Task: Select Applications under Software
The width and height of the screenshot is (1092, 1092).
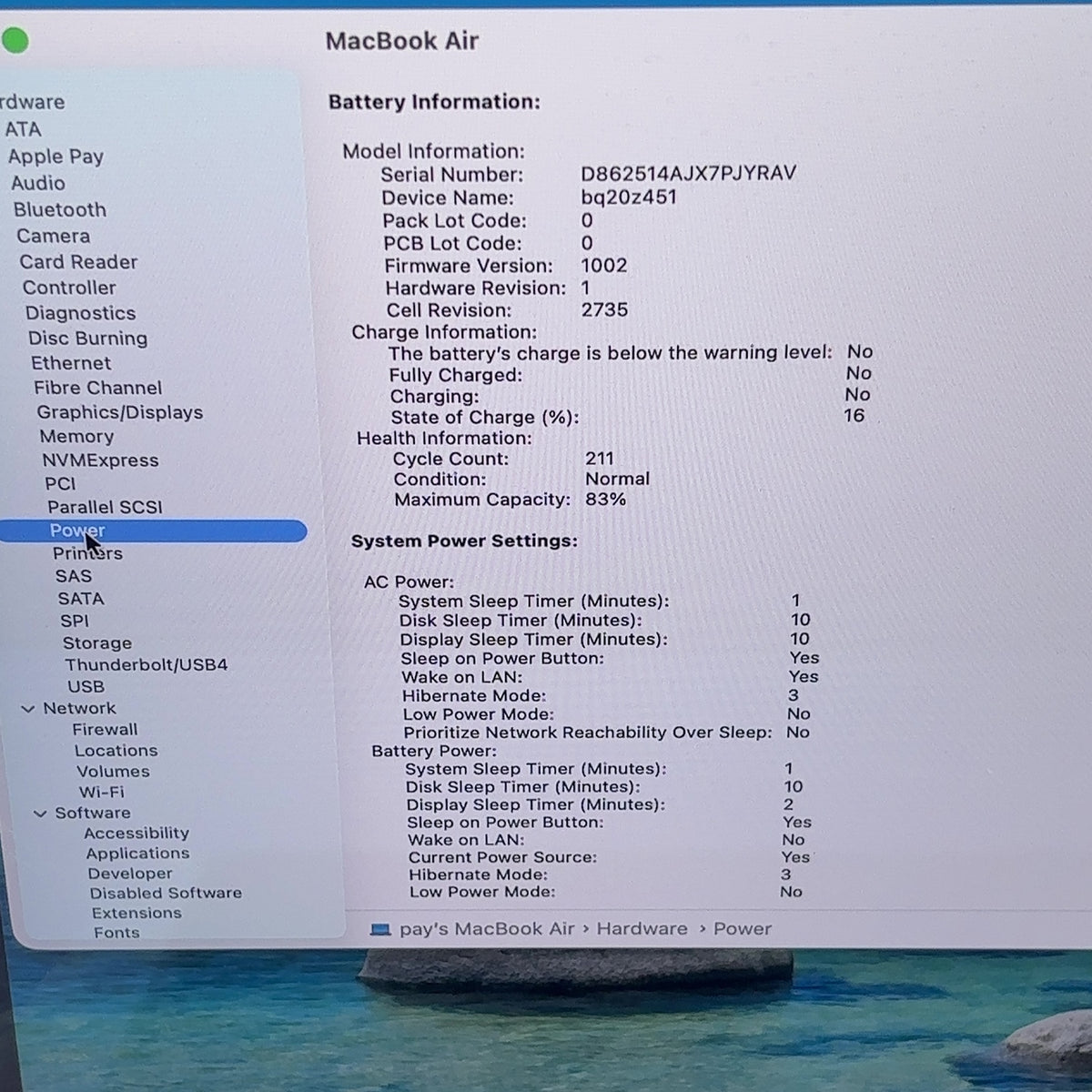Action: [138, 853]
